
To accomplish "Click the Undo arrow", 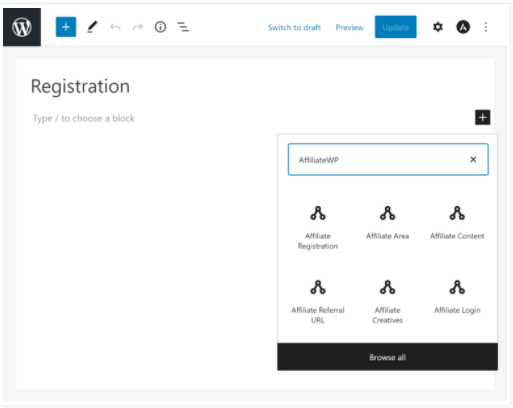I will click(x=115, y=27).
